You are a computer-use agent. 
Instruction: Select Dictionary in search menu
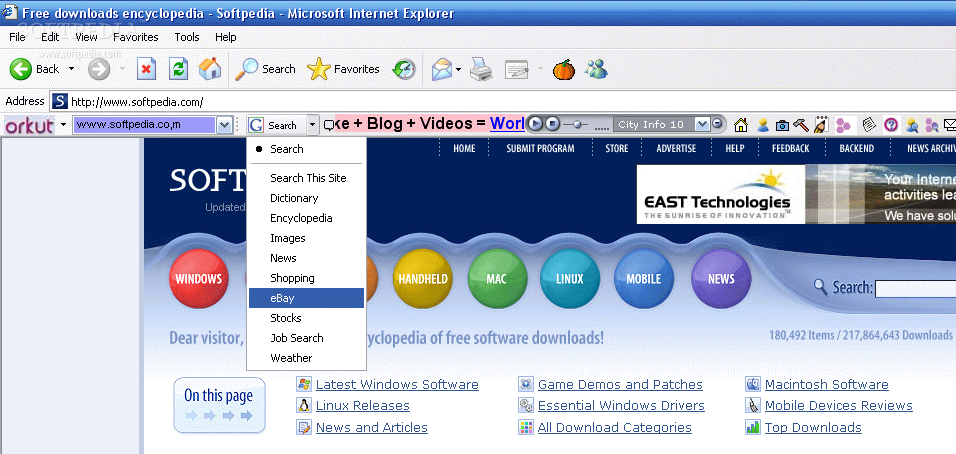306,198
